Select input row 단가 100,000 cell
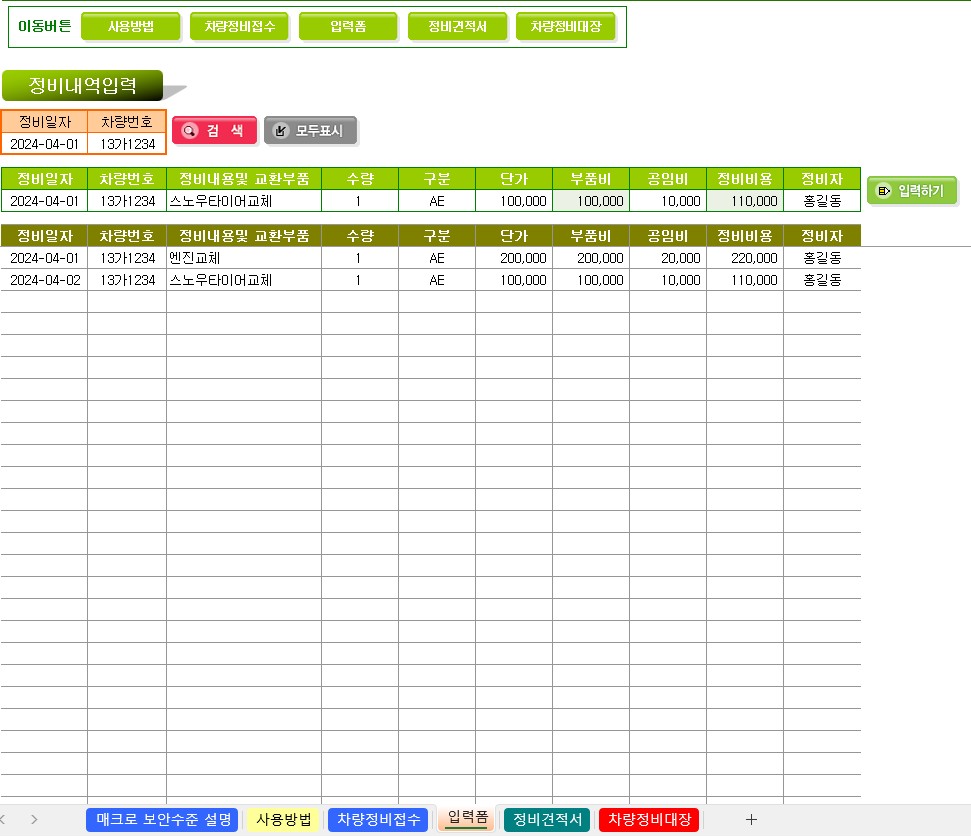 click(514, 201)
